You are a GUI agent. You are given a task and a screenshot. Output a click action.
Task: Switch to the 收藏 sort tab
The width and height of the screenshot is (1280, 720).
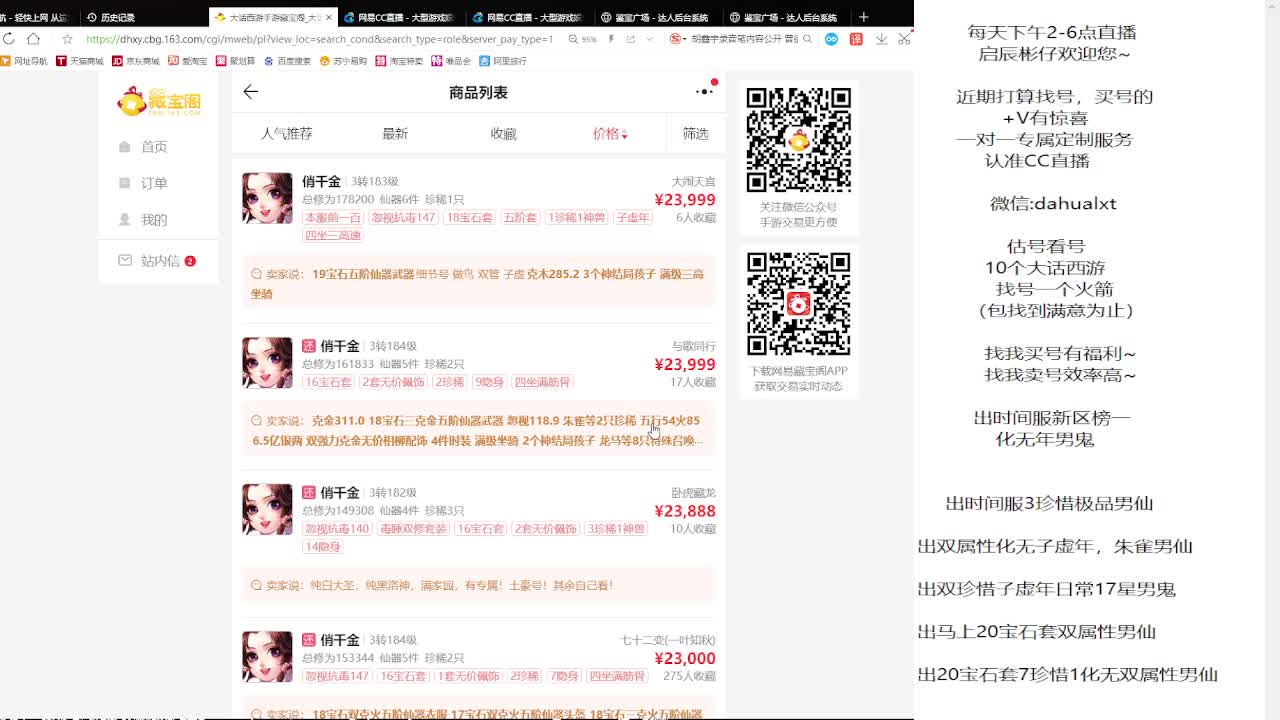[x=503, y=134]
